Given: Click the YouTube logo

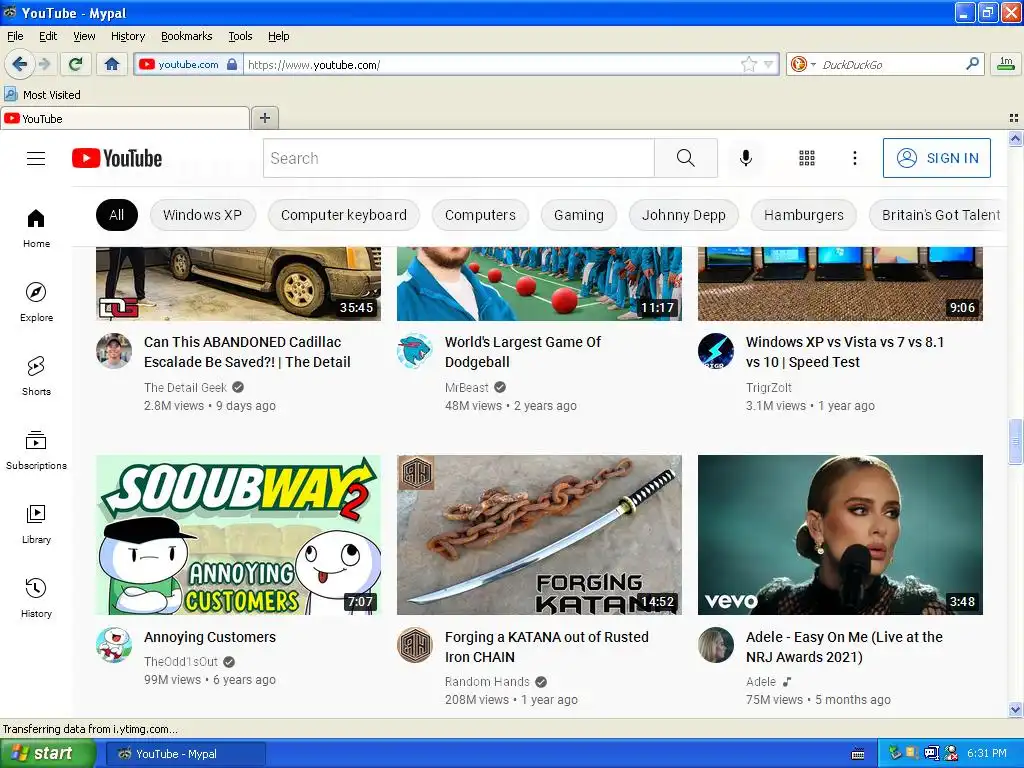Looking at the screenshot, I should (x=117, y=158).
